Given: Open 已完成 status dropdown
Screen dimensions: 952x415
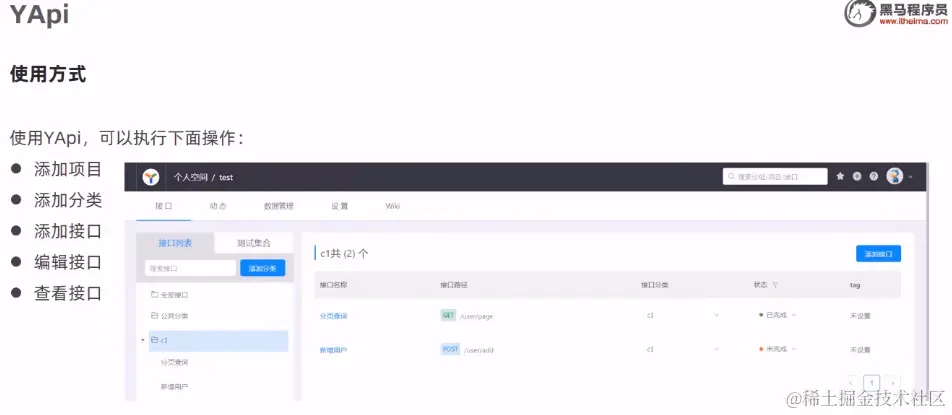Looking at the screenshot, I should [777, 315].
